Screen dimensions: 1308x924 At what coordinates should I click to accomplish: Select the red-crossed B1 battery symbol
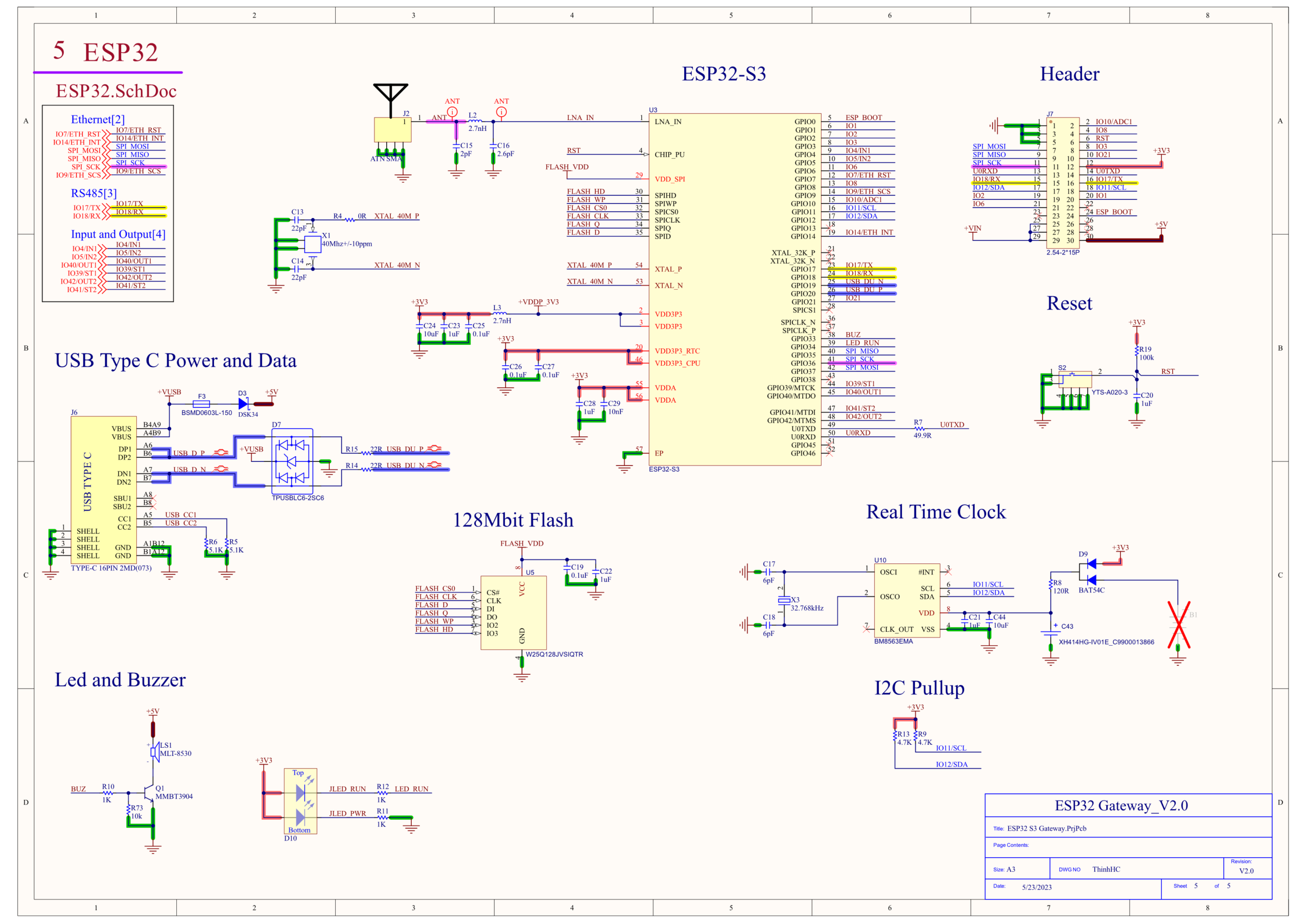(1178, 625)
